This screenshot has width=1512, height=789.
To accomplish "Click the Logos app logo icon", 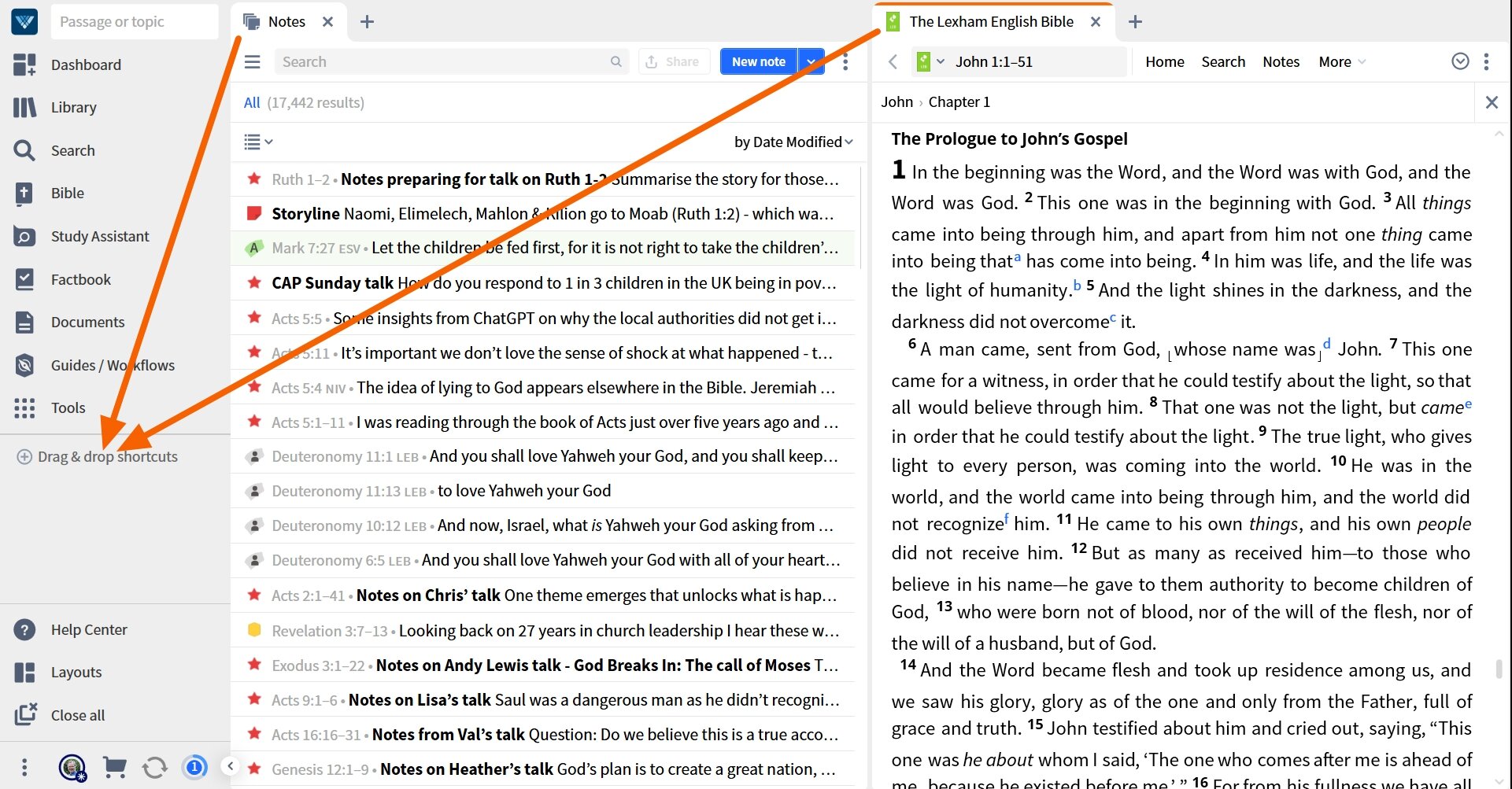I will (24, 21).
